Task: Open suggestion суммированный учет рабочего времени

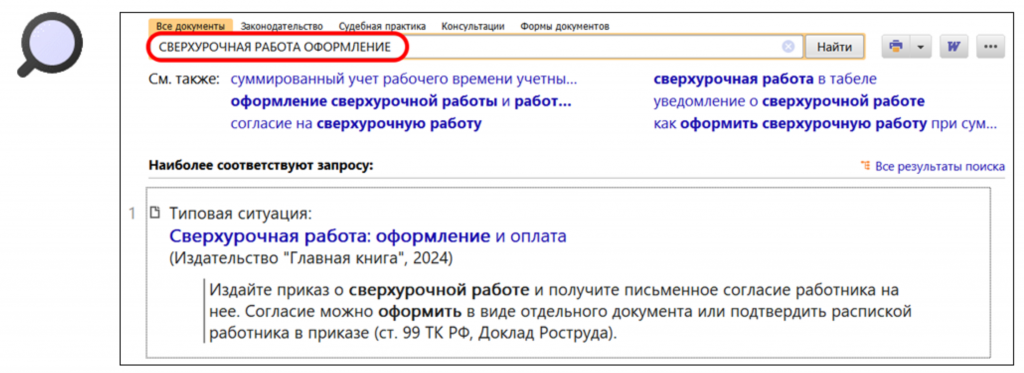Action: click(404, 80)
